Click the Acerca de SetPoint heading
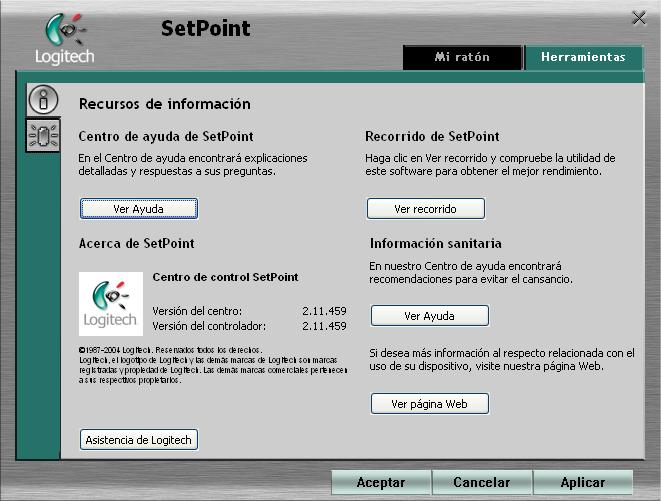Screen dimensions: 661x501 pyautogui.click(x=137, y=243)
